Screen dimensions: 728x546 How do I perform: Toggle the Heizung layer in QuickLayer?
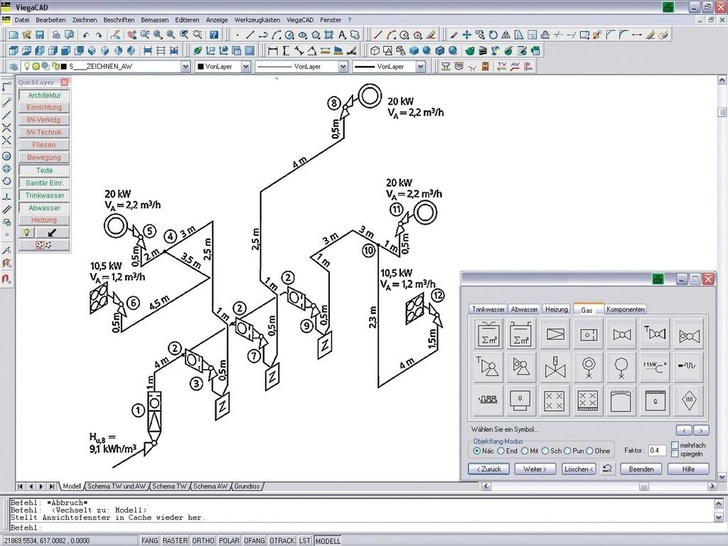pyautogui.click(x=43, y=219)
